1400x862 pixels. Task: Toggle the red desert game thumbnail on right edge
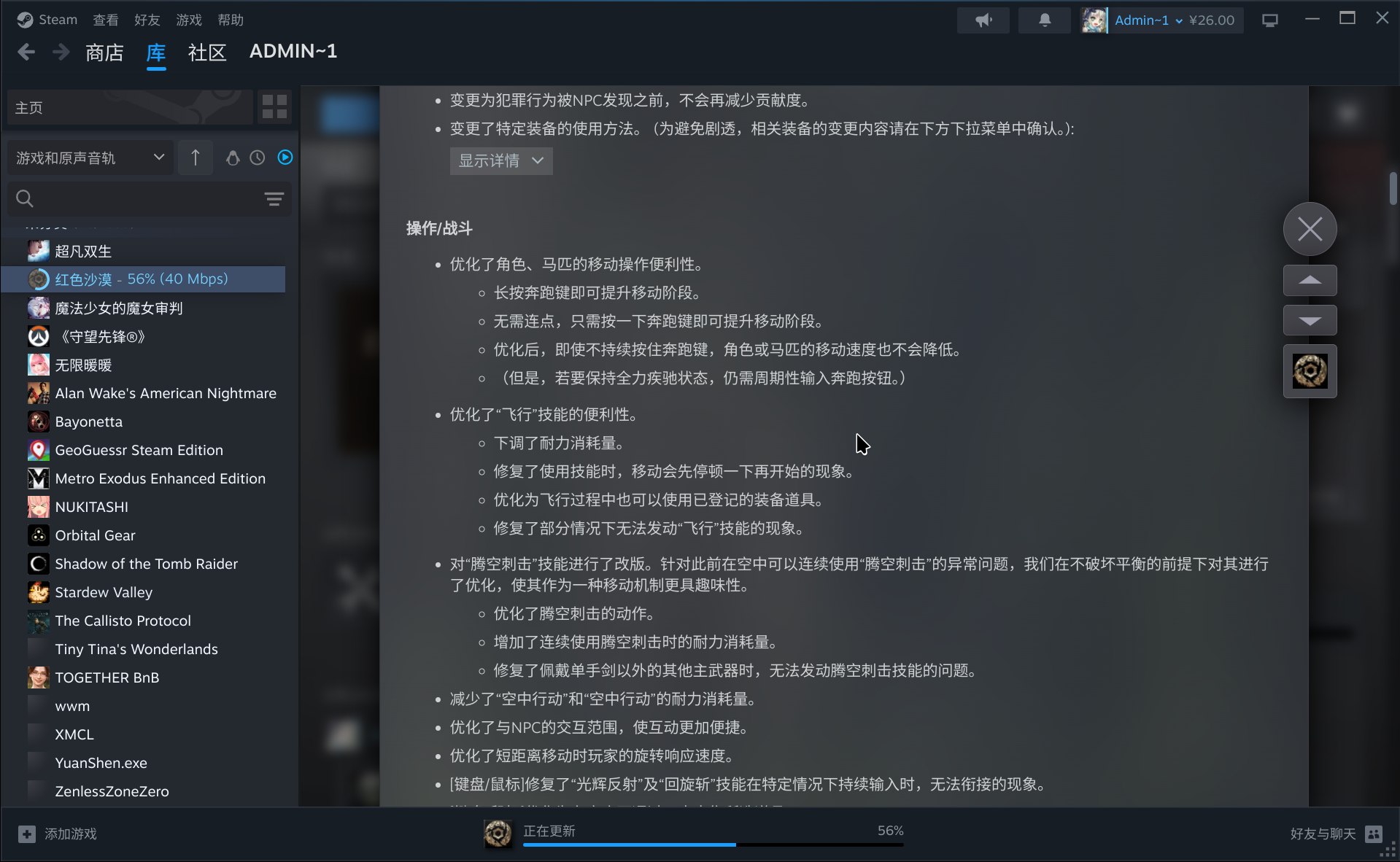coord(1310,371)
